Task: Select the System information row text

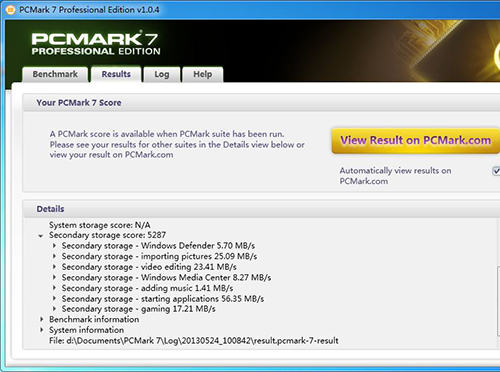Action: [86, 330]
